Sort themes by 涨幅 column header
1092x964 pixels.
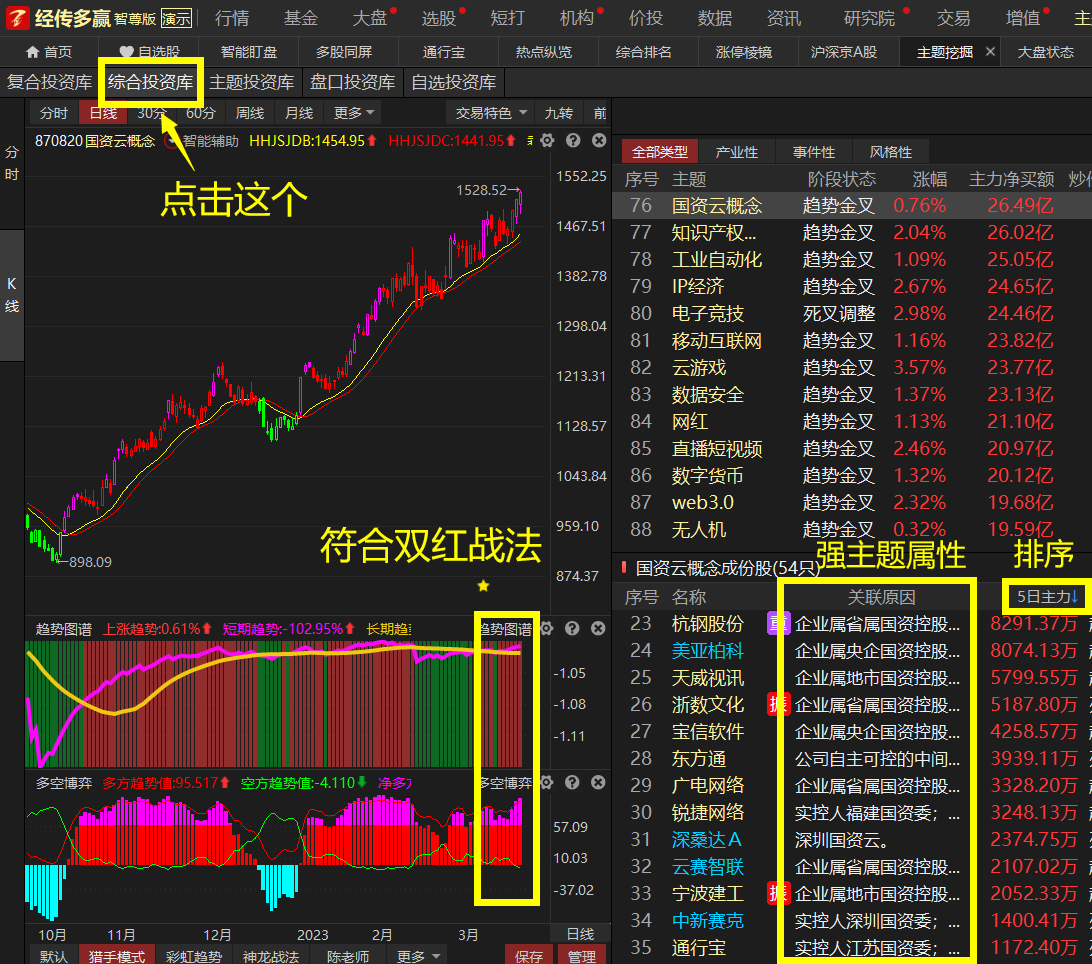point(930,180)
